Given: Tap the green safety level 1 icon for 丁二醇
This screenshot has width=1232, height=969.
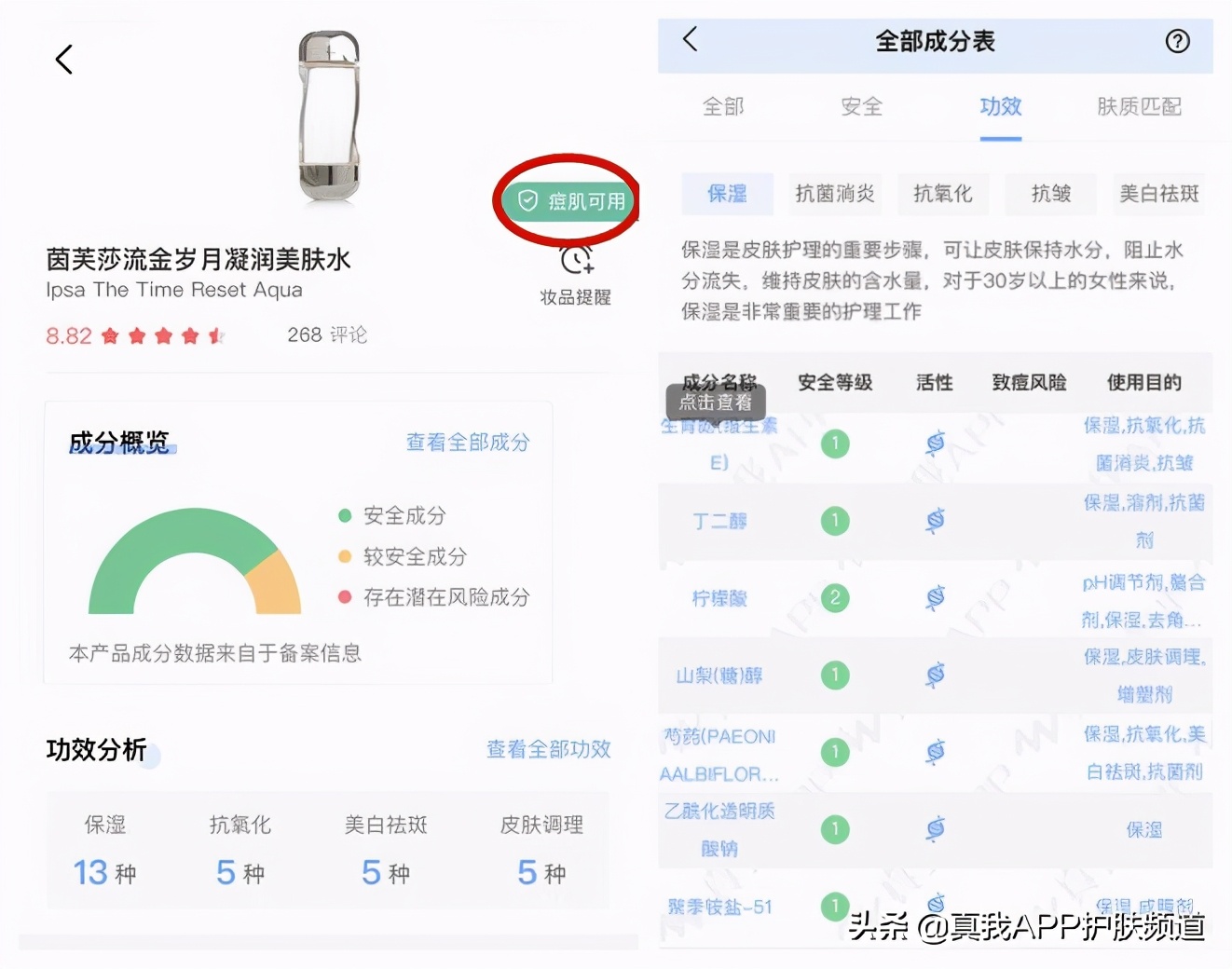Looking at the screenshot, I should pyautogui.click(x=834, y=520).
